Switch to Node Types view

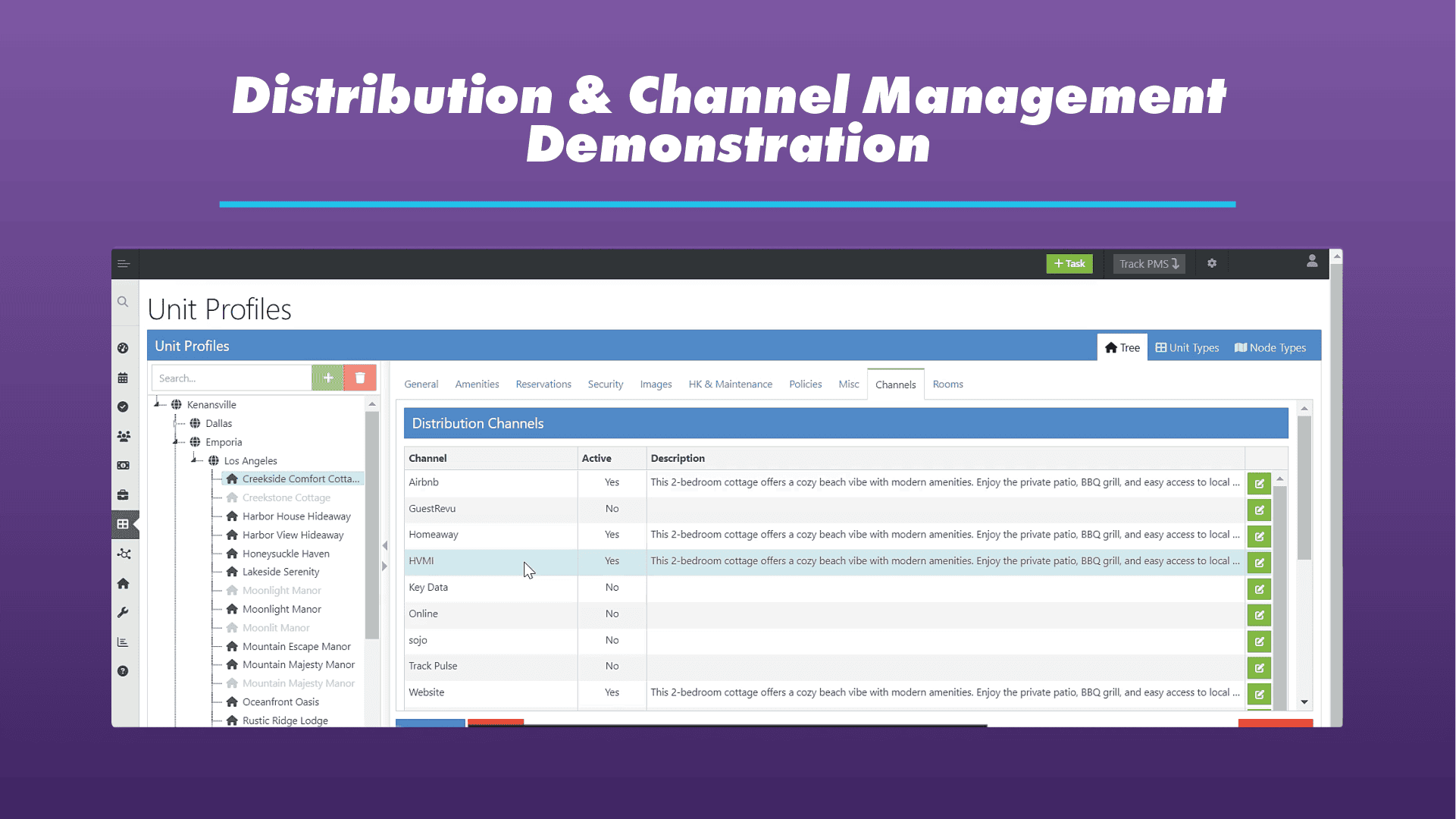[1270, 347]
